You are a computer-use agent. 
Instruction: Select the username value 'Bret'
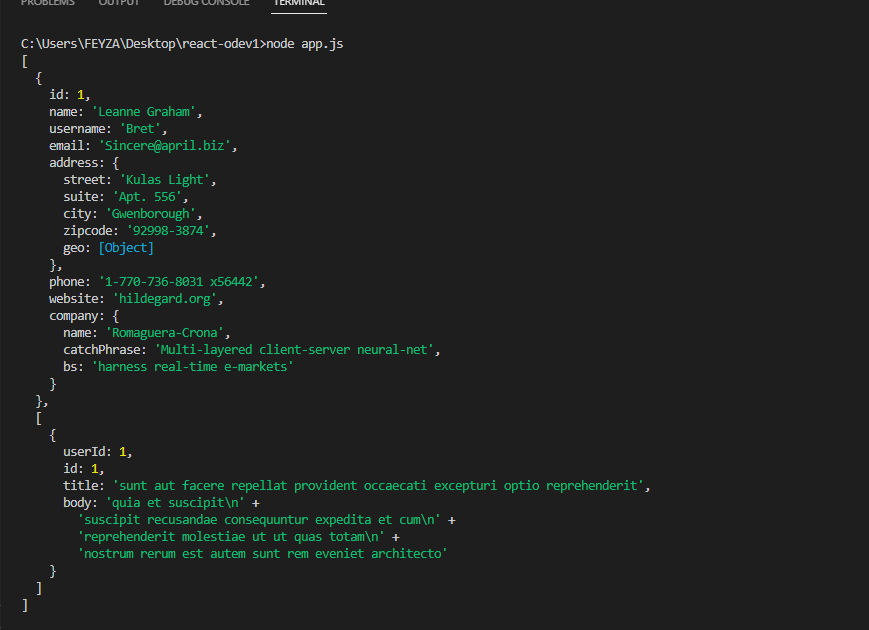[x=142, y=128]
